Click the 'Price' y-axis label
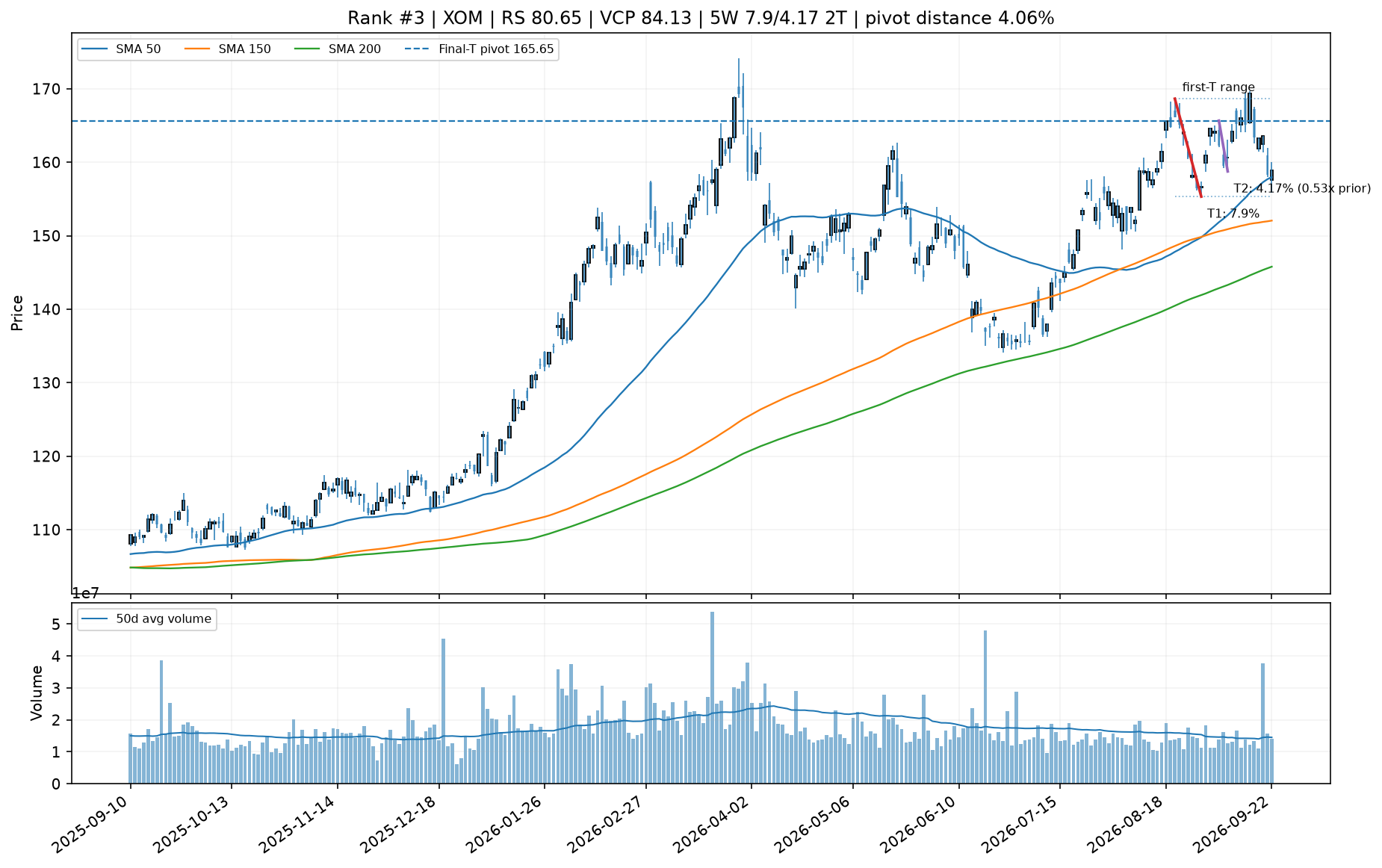Viewport: 1382px width, 868px height. point(17,313)
